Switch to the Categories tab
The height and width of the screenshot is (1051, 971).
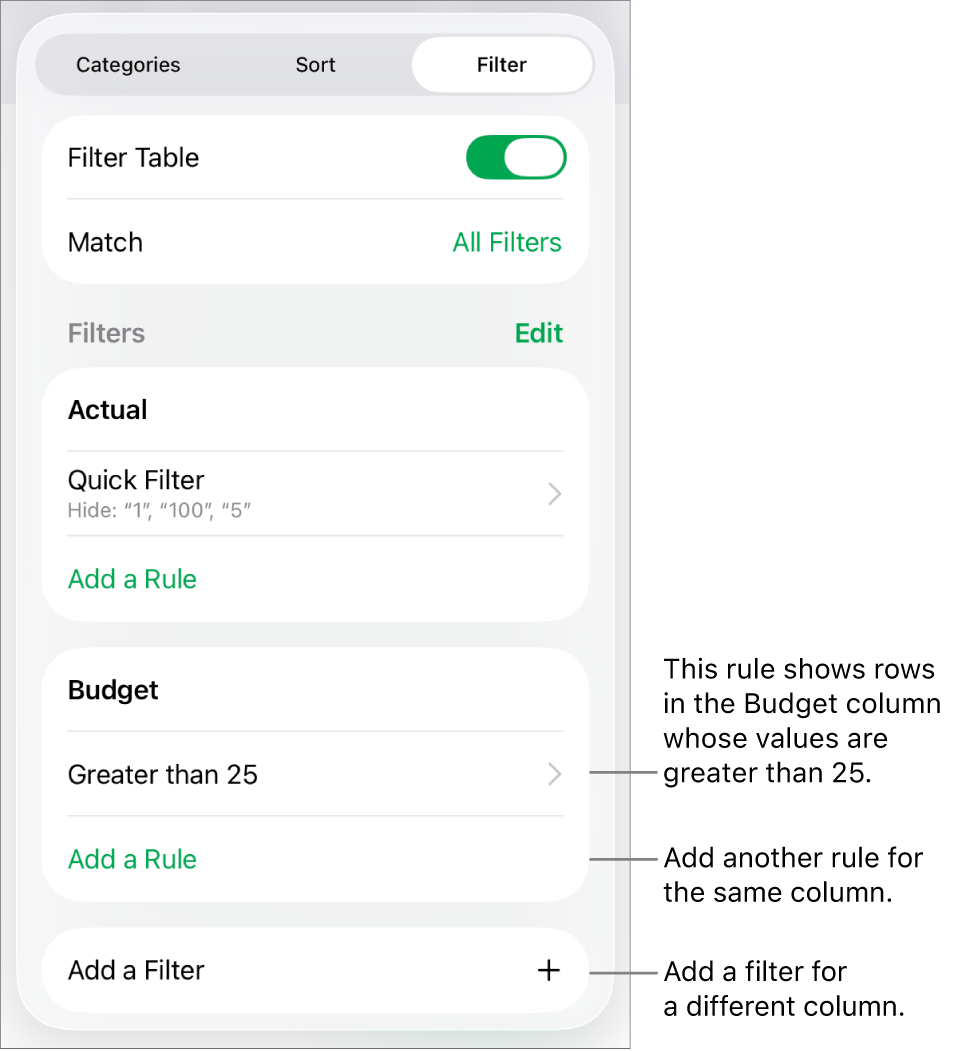127,64
